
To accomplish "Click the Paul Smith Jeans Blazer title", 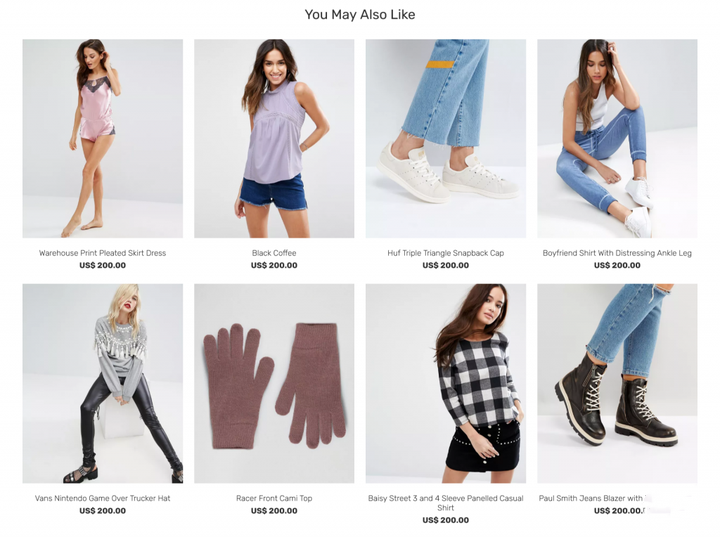I will pyautogui.click(x=591, y=498).
